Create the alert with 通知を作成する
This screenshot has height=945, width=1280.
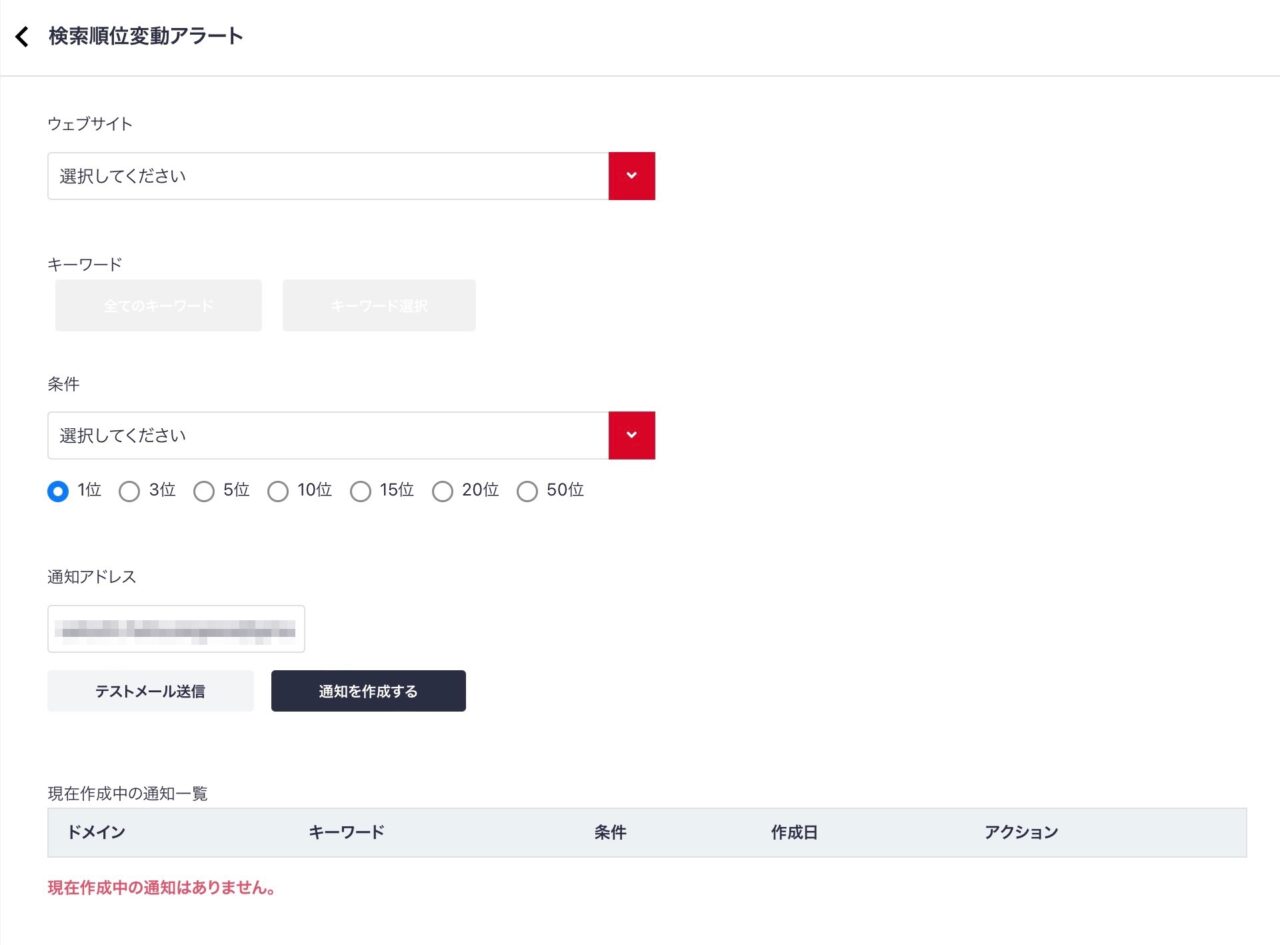point(368,690)
